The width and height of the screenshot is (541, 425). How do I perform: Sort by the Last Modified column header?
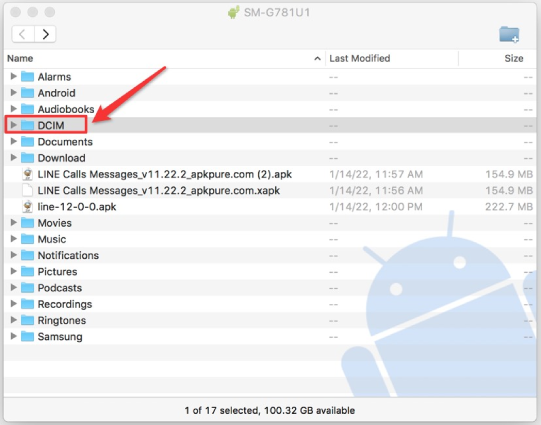click(360, 58)
